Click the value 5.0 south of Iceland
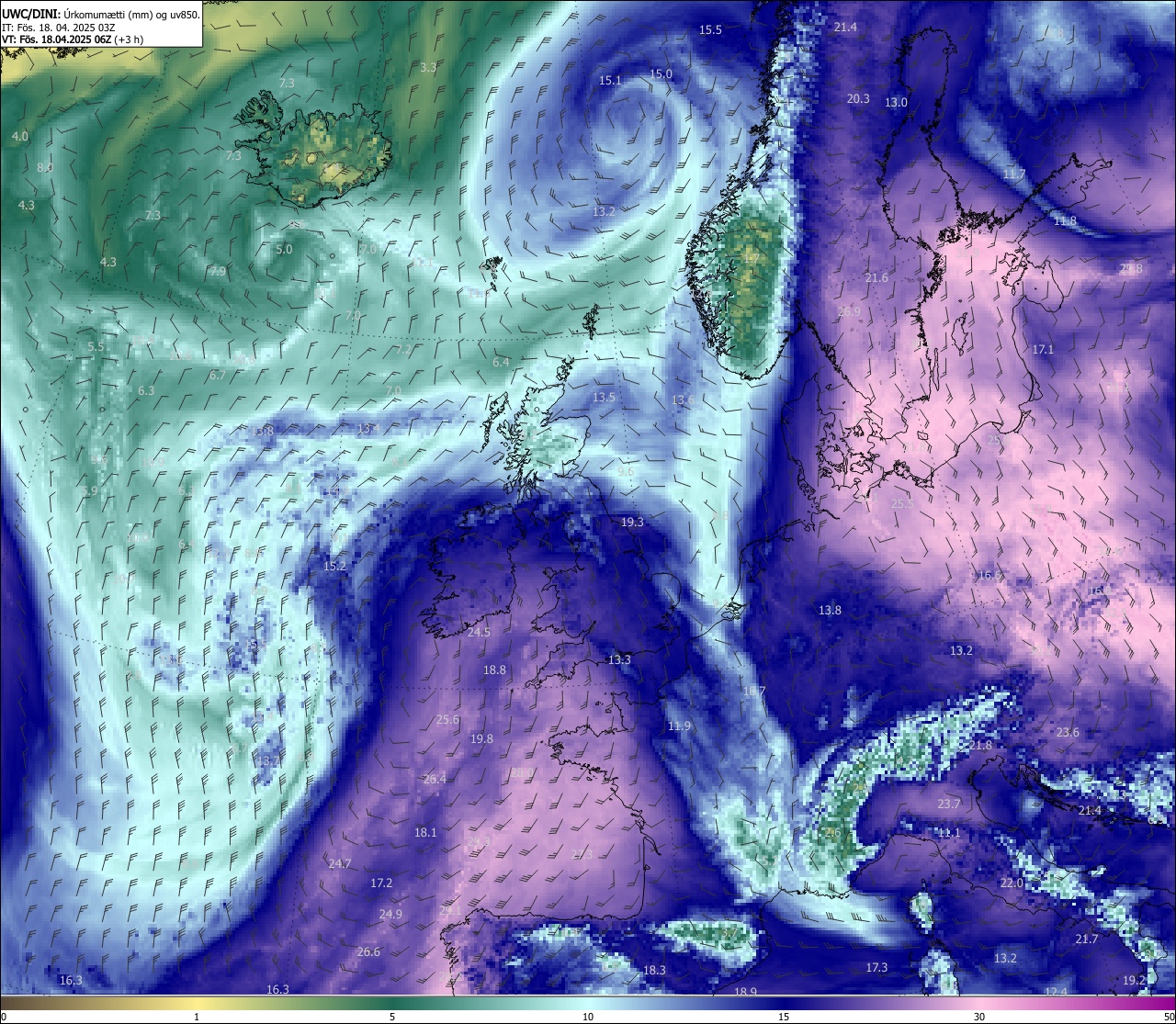 (284, 250)
